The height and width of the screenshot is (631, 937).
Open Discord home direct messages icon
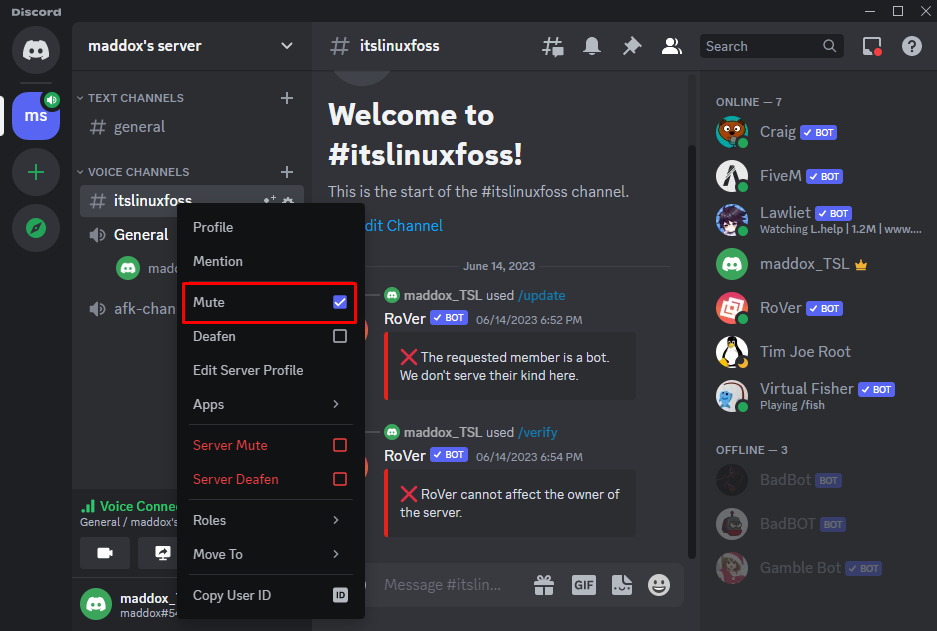click(36, 50)
